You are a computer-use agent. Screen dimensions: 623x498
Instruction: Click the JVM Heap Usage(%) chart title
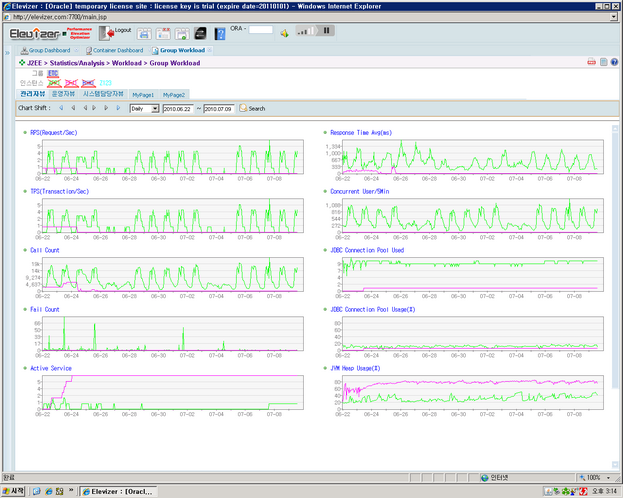(x=355, y=368)
